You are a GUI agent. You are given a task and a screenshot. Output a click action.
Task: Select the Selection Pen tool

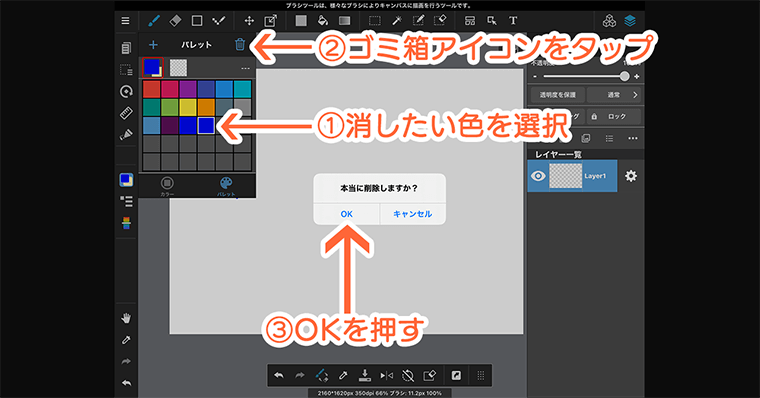click(x=418, y=21)
